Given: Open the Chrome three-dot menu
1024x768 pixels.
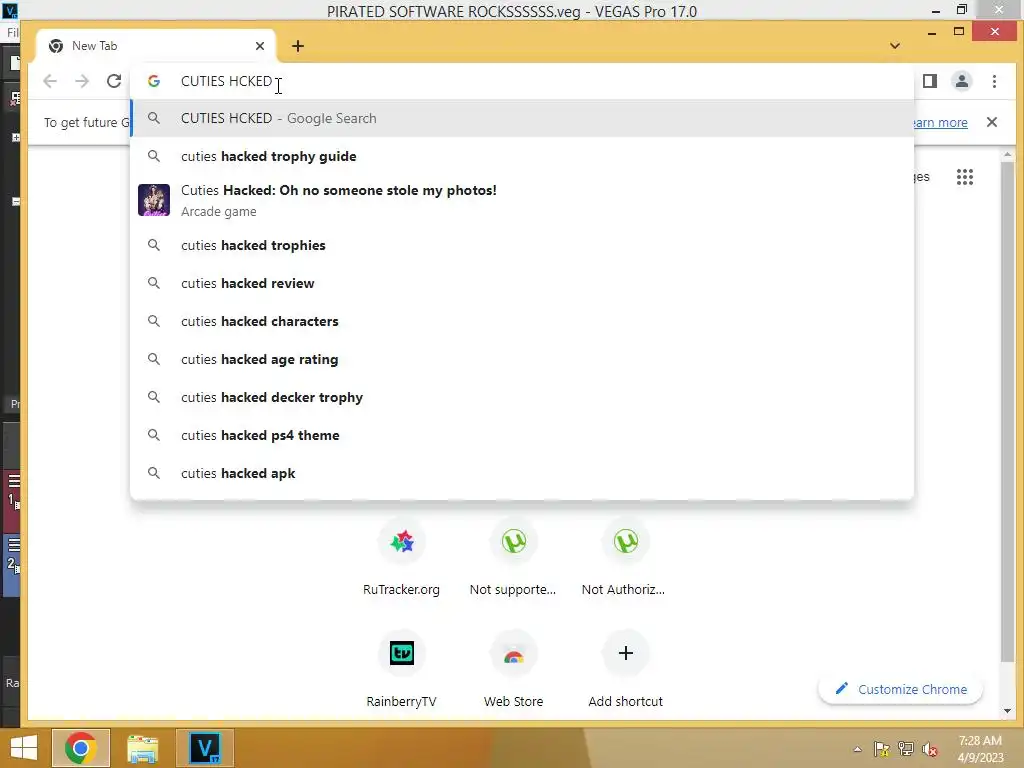Looking at the screenshot, I should (x=994, y=81).
